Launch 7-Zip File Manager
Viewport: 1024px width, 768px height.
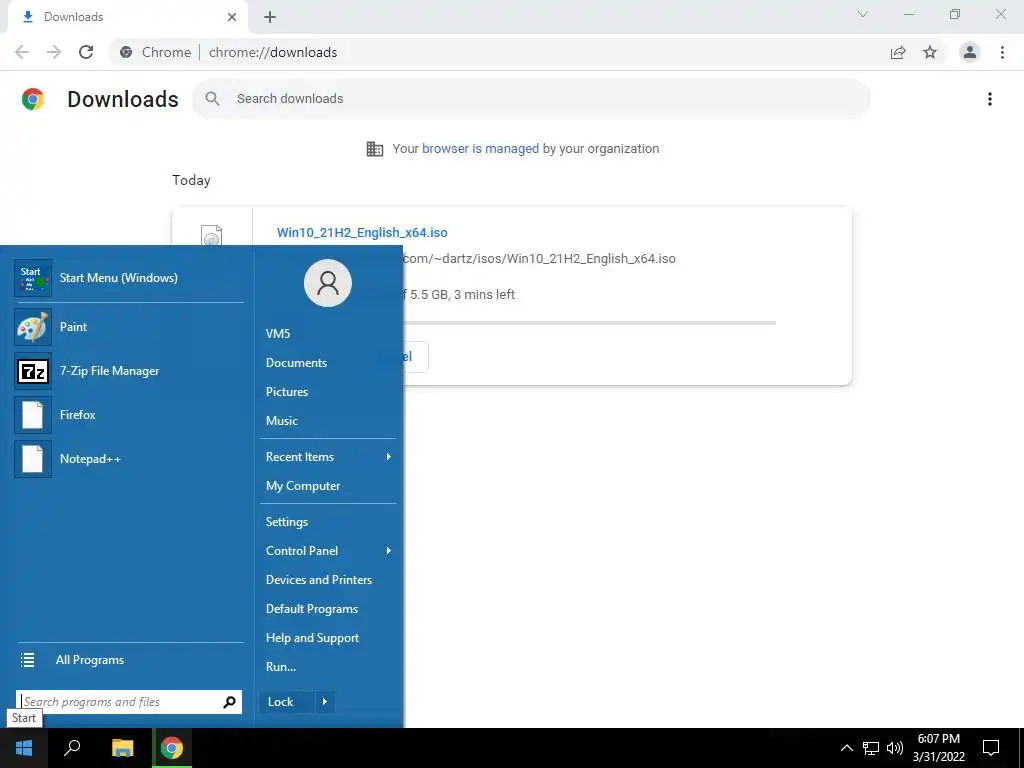(129, 371)
